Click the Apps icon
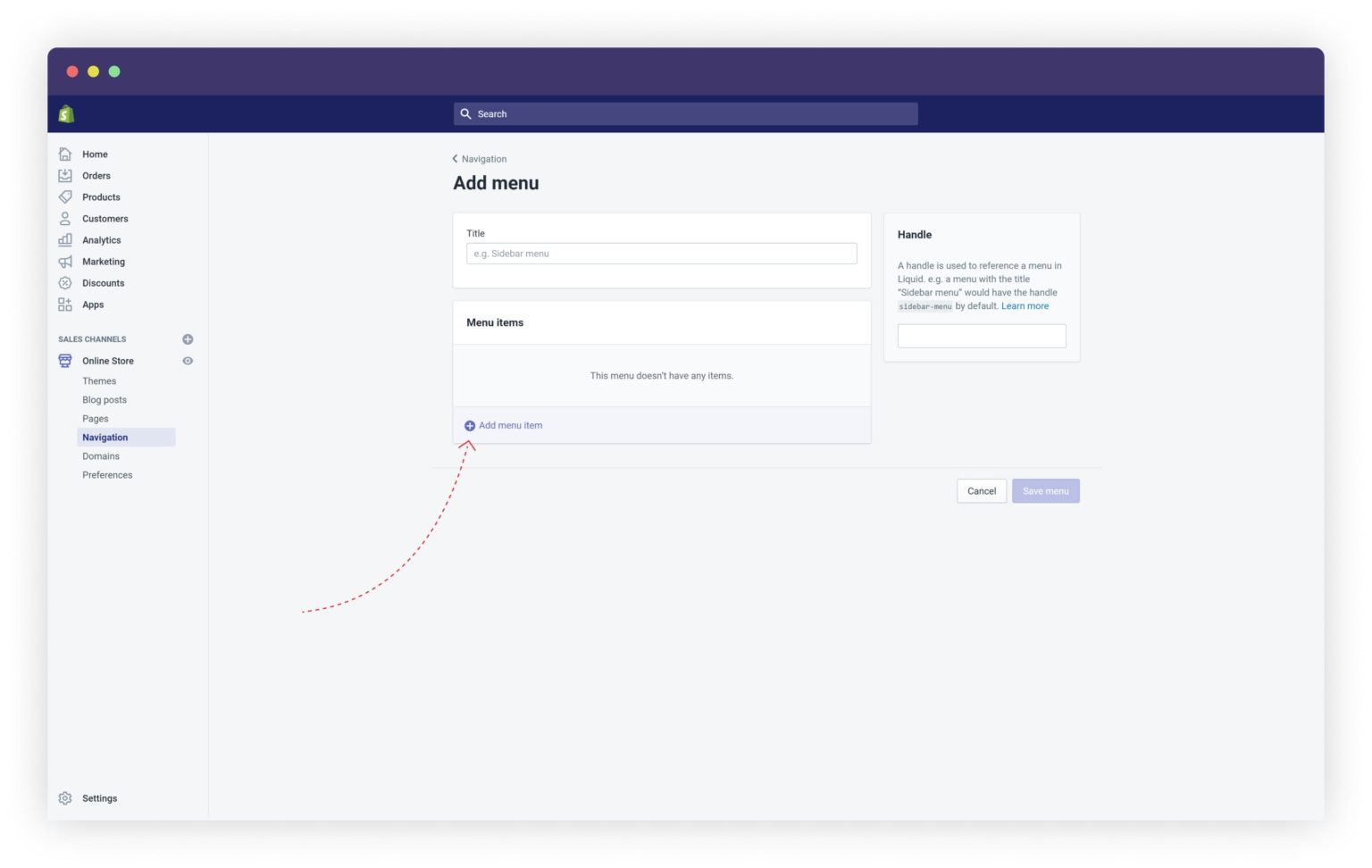The height and width of the screenshot is (868, 1372). (x=64, y=304)
